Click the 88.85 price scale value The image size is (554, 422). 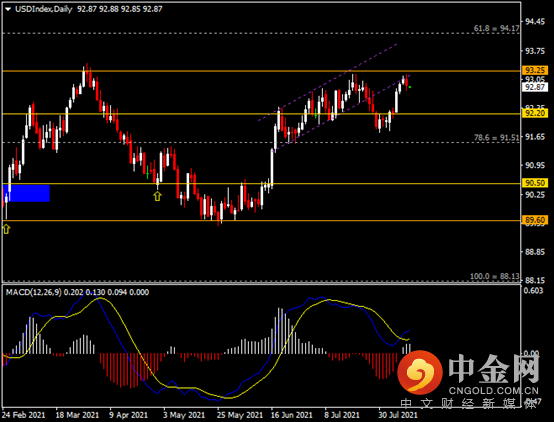535,252
